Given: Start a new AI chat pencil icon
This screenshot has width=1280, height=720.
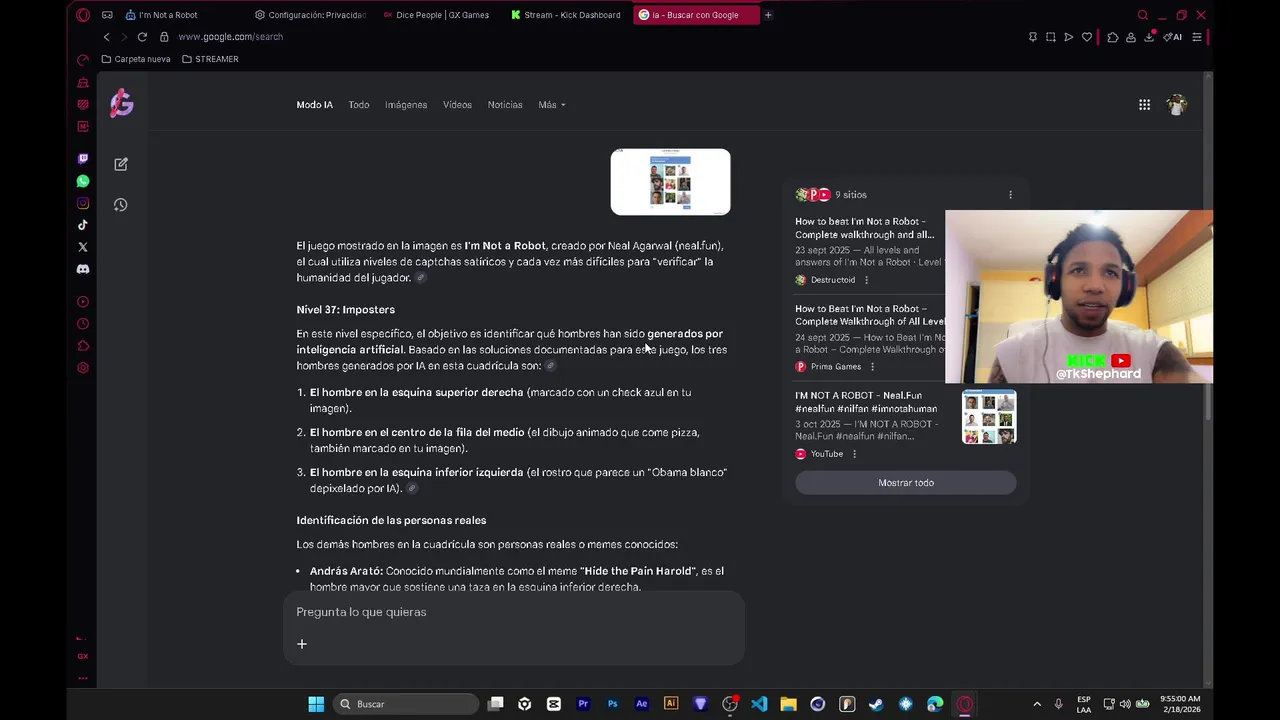Looking at the screenshot, I should point(121,164).
